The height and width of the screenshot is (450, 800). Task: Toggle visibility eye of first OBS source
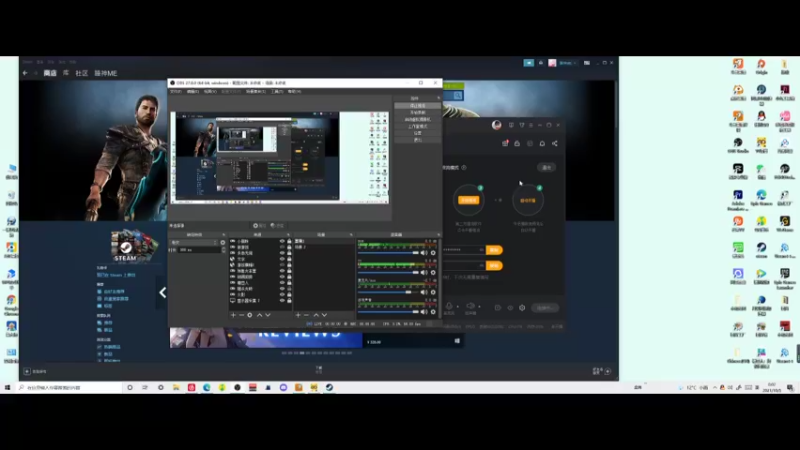282,241
